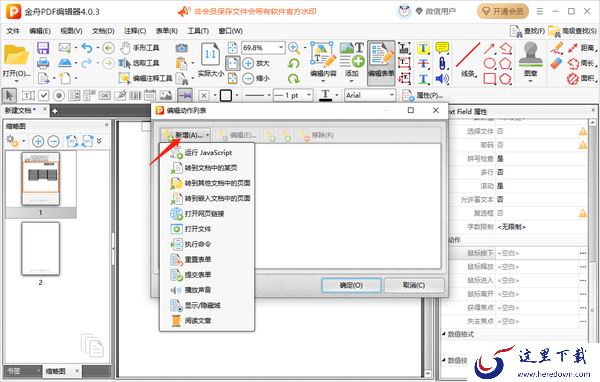Expand the 打开(O) dropdown arrow
600x382 pixels.
pos(16,81)
